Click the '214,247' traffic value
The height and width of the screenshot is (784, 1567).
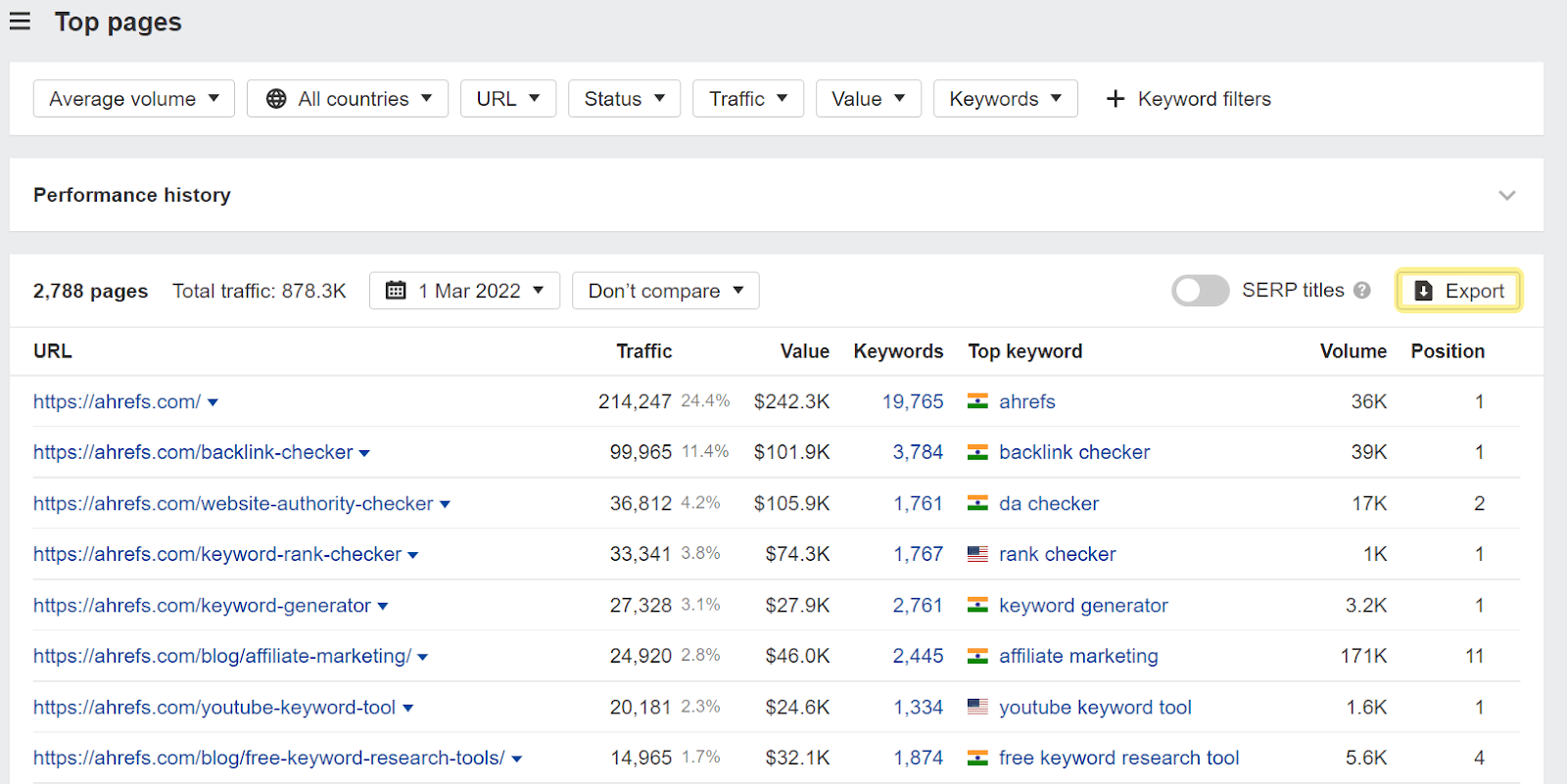click(x=635, y=401)
